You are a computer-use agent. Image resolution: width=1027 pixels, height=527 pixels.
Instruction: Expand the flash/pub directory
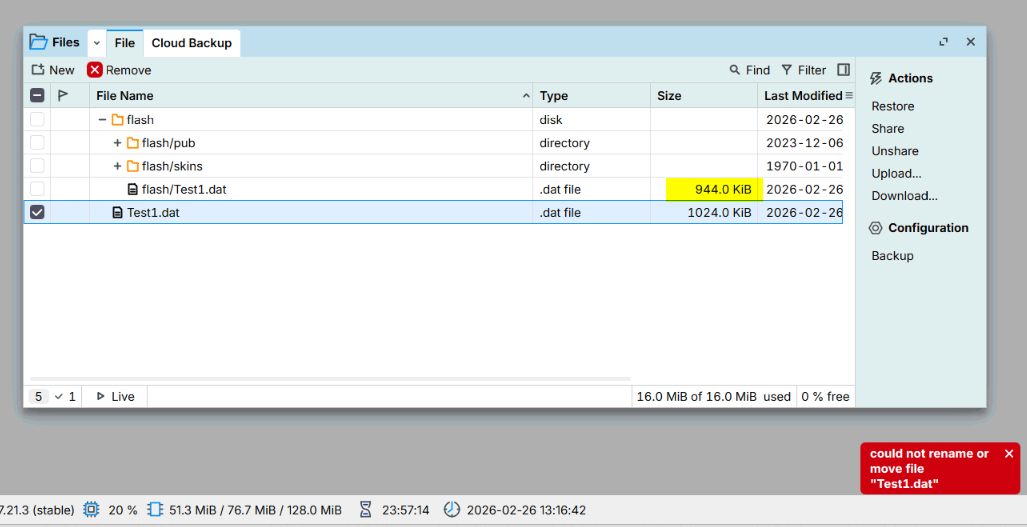pyautogui.click(x=118, y=143)
